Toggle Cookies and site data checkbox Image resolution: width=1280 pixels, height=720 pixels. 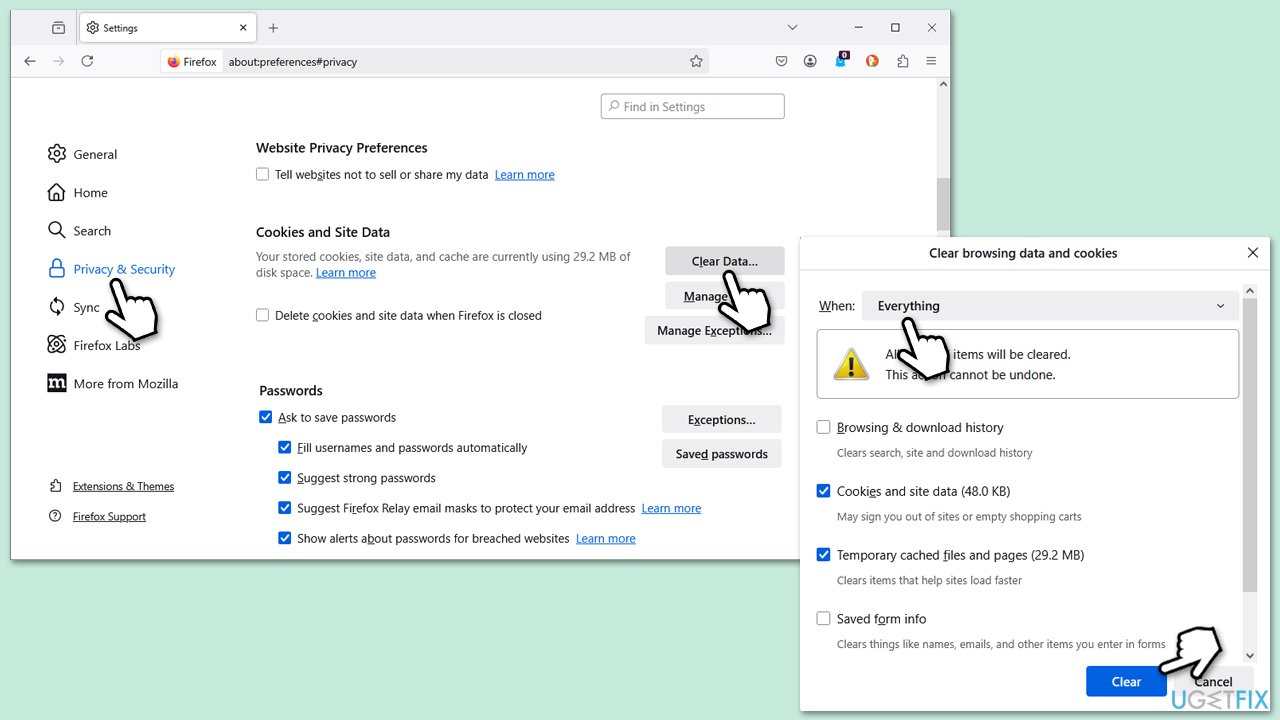click(x=823, y=491)
